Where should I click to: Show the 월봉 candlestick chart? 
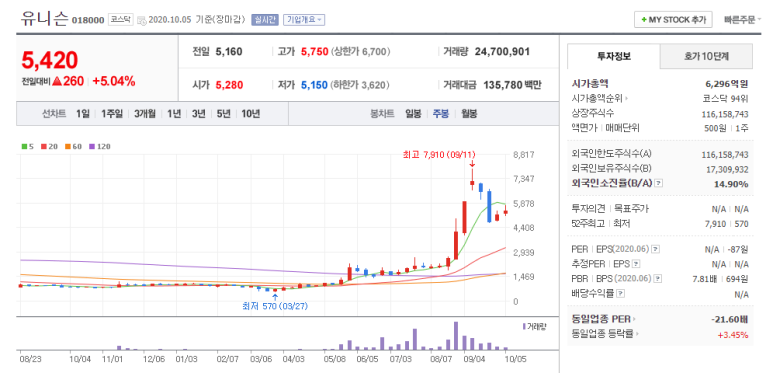469,114
